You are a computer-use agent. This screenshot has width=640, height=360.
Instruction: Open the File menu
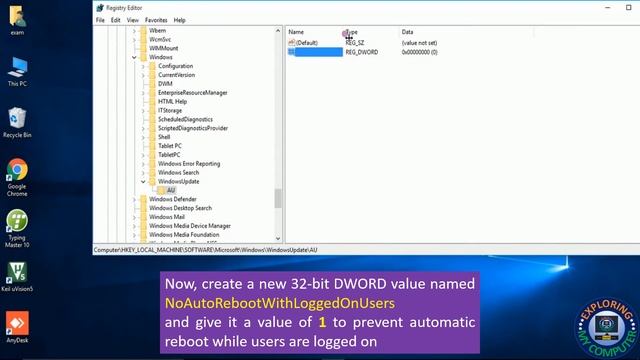[100, 20]
